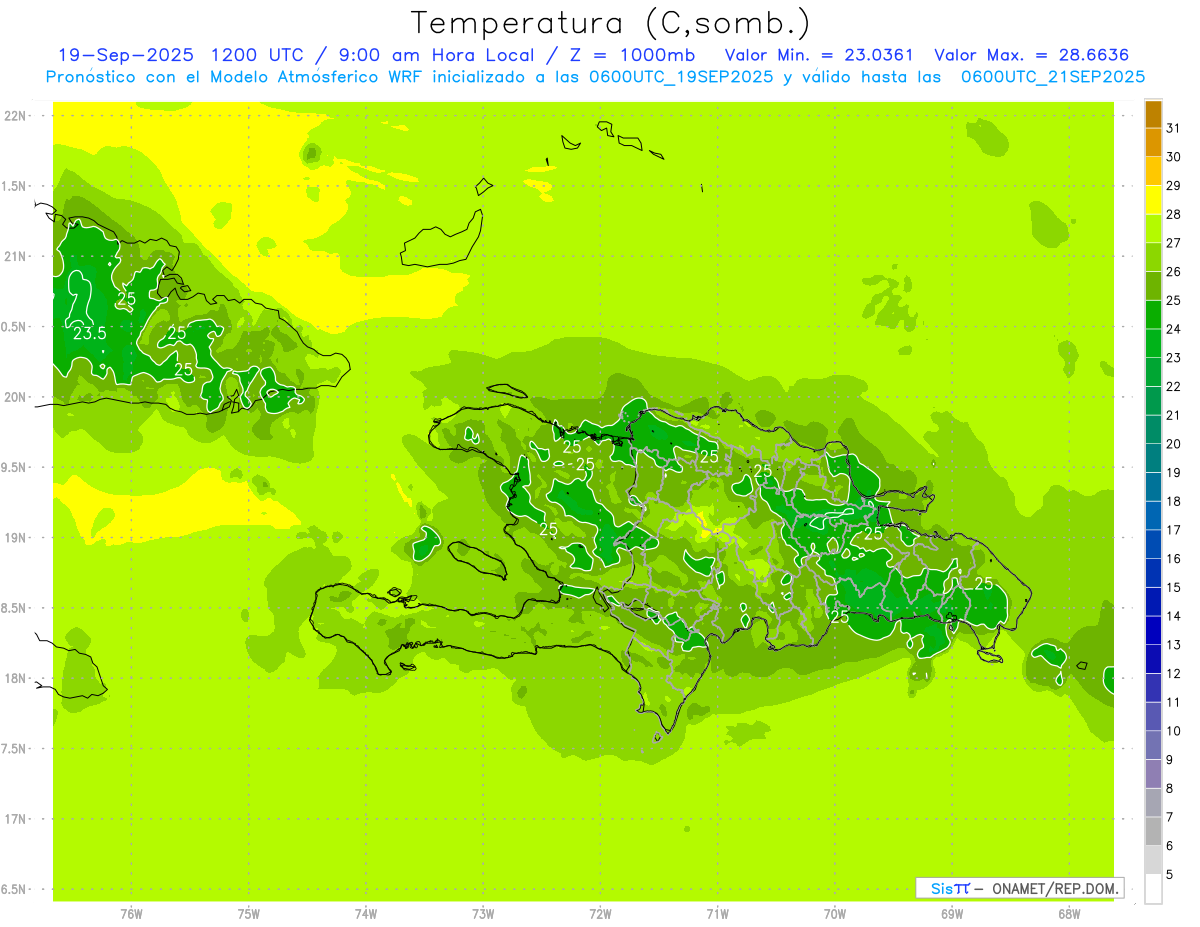The image size is (1200, 927).
Task: Click the SisPI ONAMET/REP.DOM. watermark box
Action: (1019, 888)
